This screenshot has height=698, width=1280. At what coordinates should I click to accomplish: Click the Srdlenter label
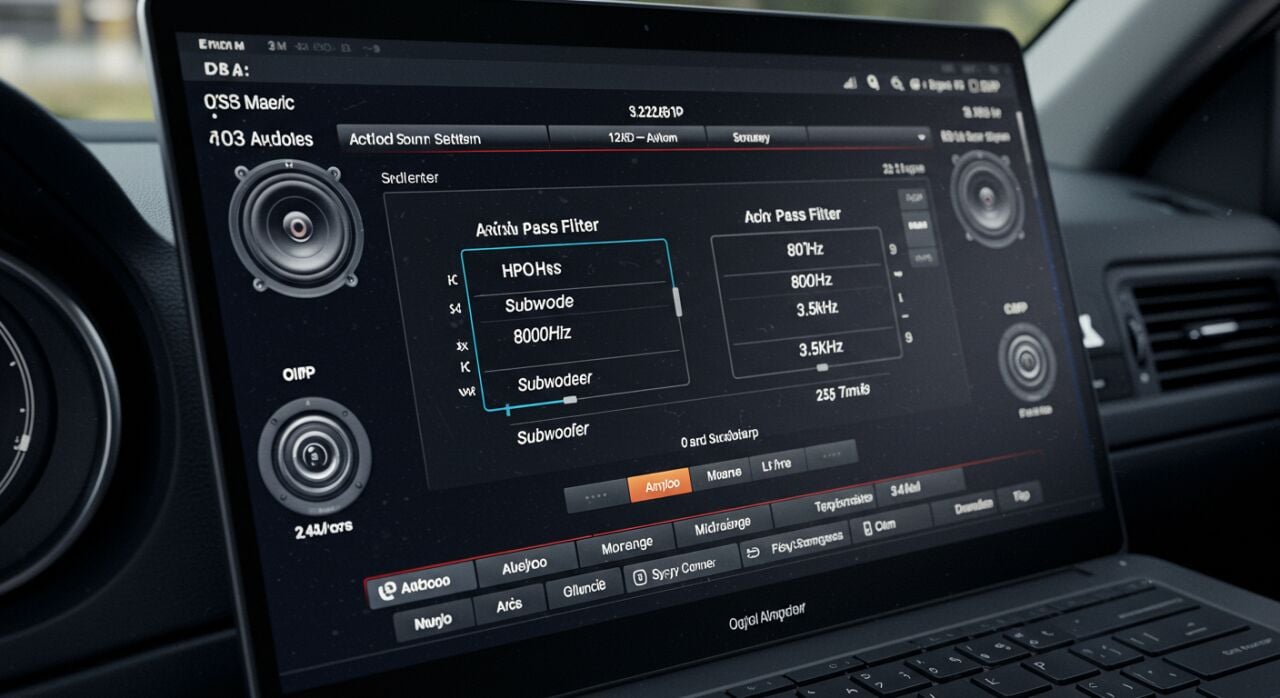[x=409, y=178]
